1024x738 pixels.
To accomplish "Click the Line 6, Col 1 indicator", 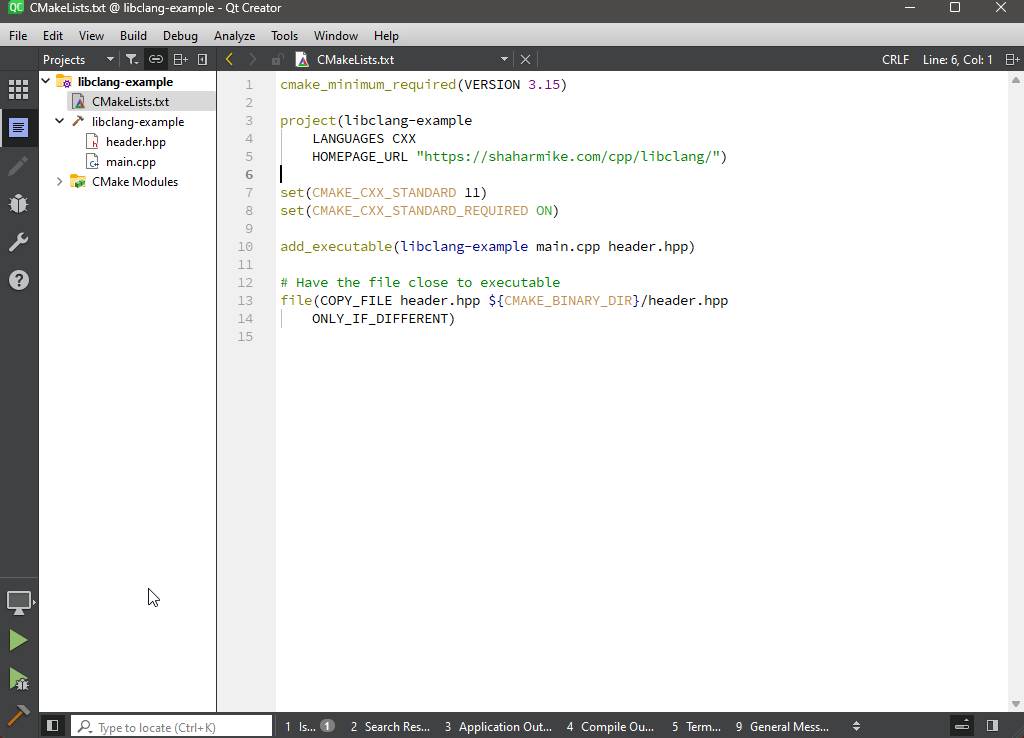I will (957, 60).
